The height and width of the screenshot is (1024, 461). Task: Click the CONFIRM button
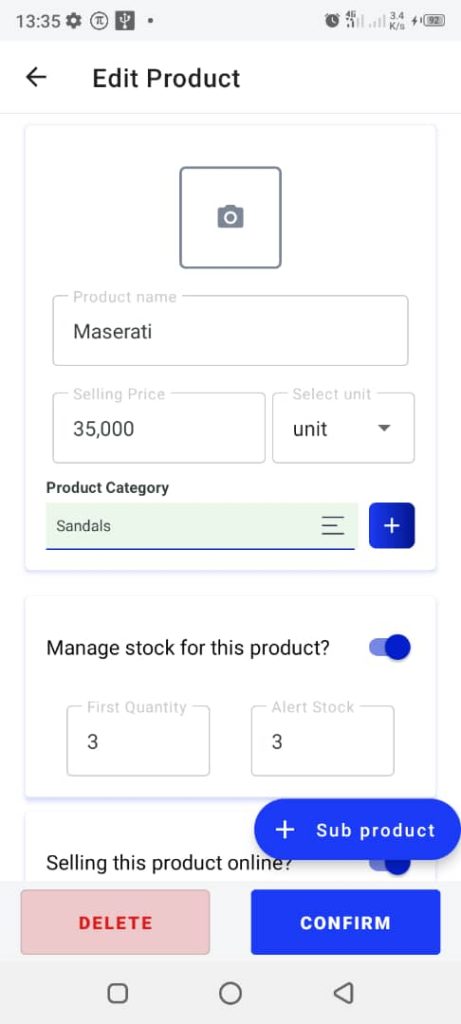point(345,922)
